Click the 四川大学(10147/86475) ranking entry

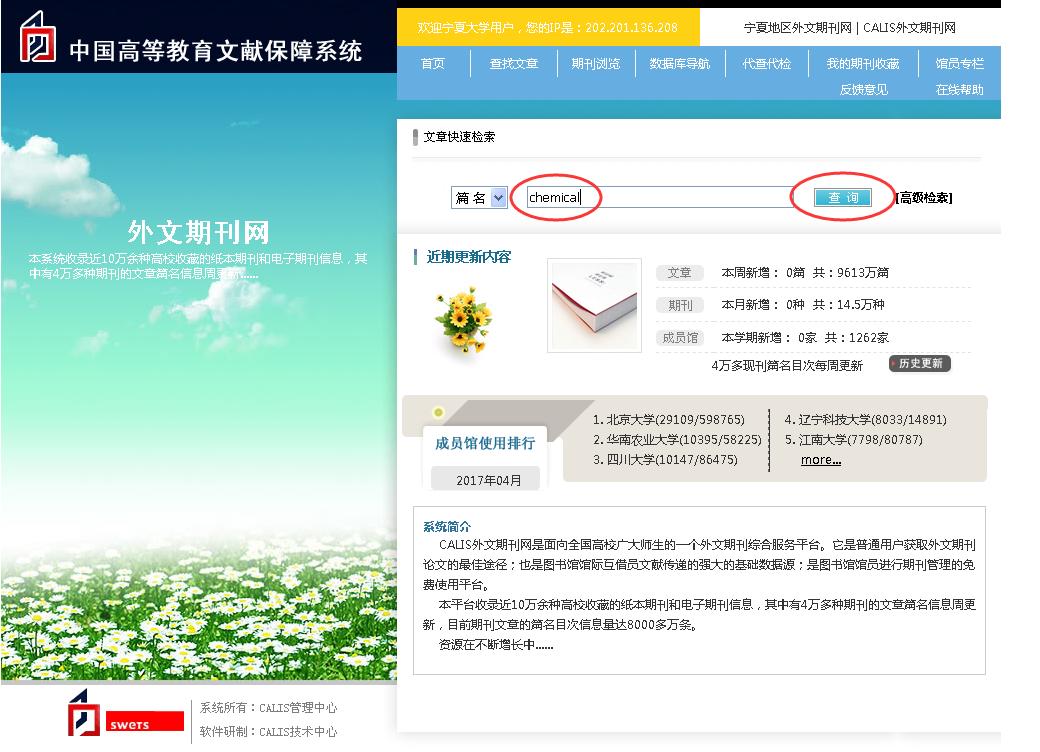(665, 460)
